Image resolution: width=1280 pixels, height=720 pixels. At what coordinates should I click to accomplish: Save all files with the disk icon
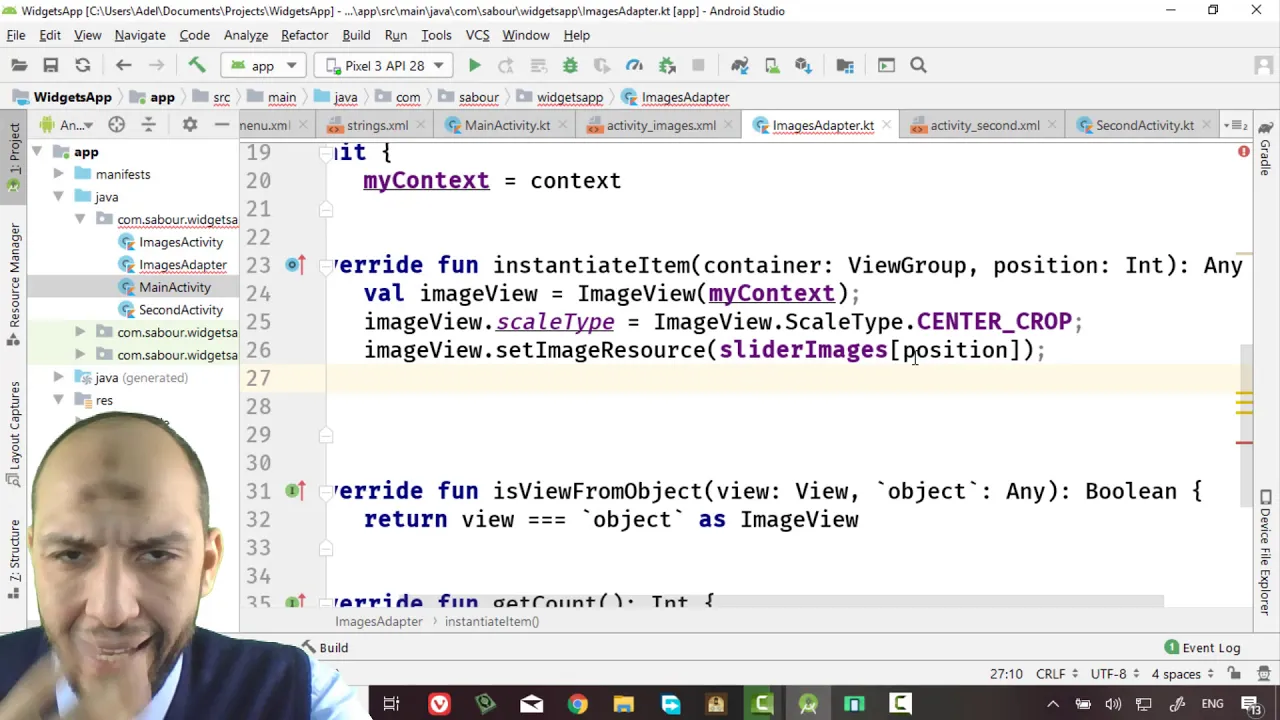[x=50, y=66]
